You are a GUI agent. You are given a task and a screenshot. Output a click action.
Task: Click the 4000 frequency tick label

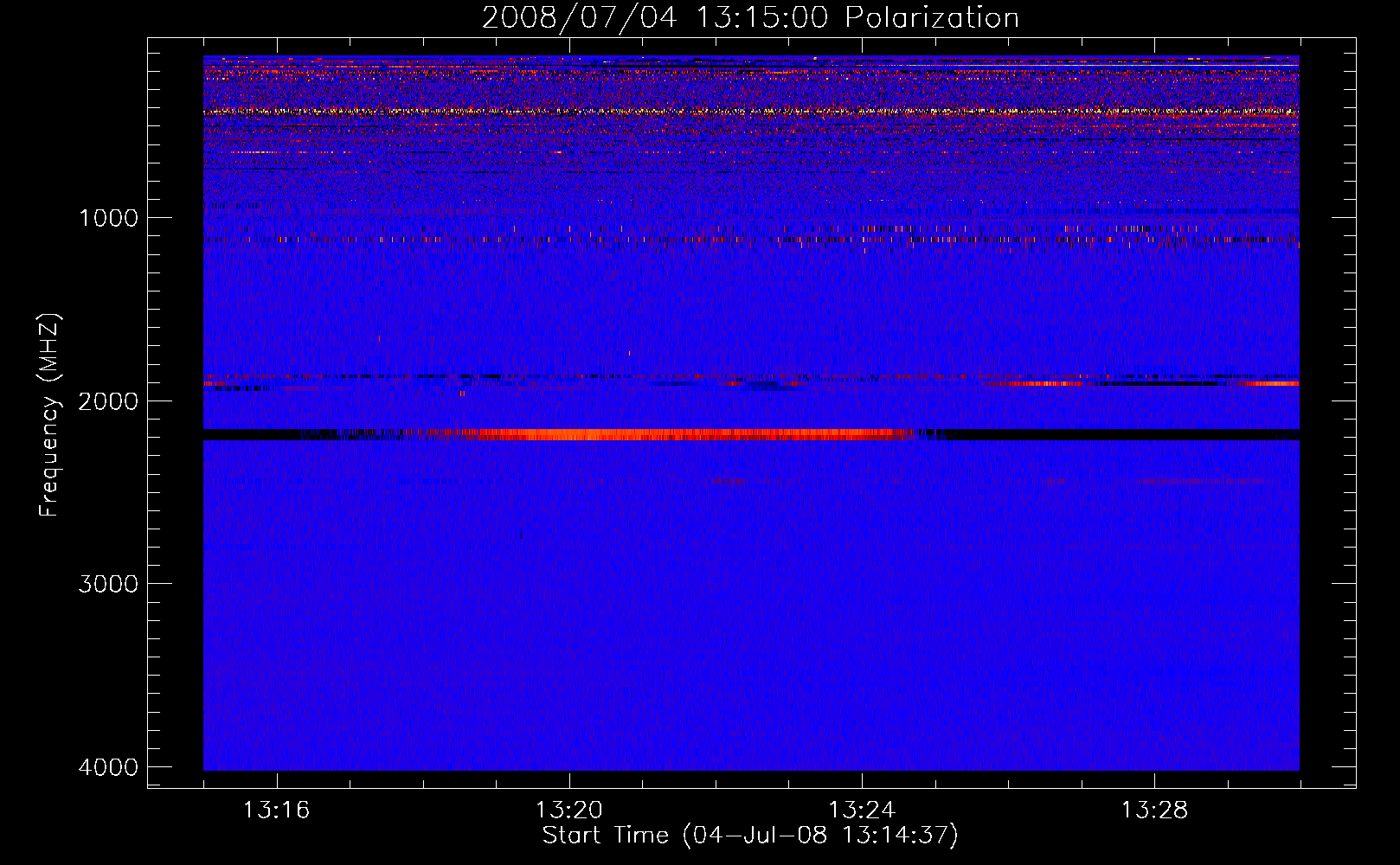109,767
